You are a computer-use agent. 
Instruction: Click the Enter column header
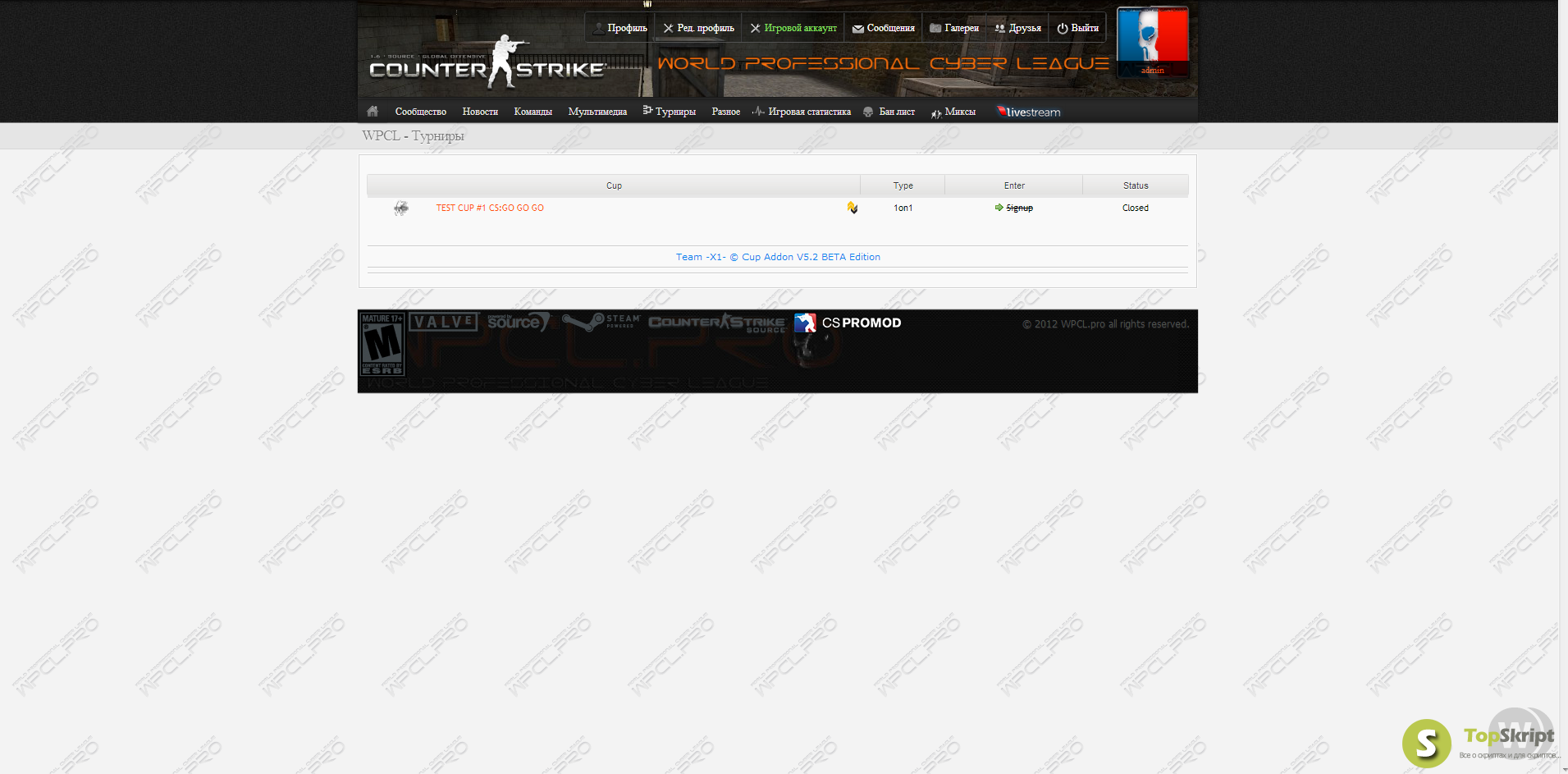click(x=1014, y=185)
